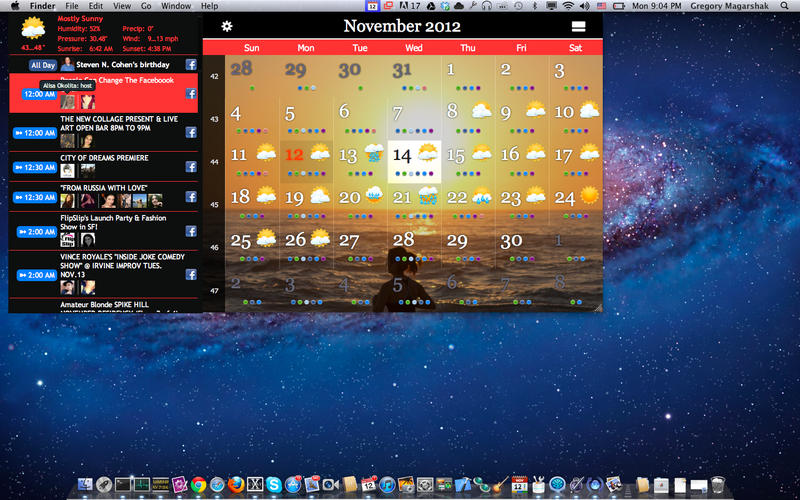
Task: Click the Wi-Fi icon in menu bar
Action: coord(568,6)
